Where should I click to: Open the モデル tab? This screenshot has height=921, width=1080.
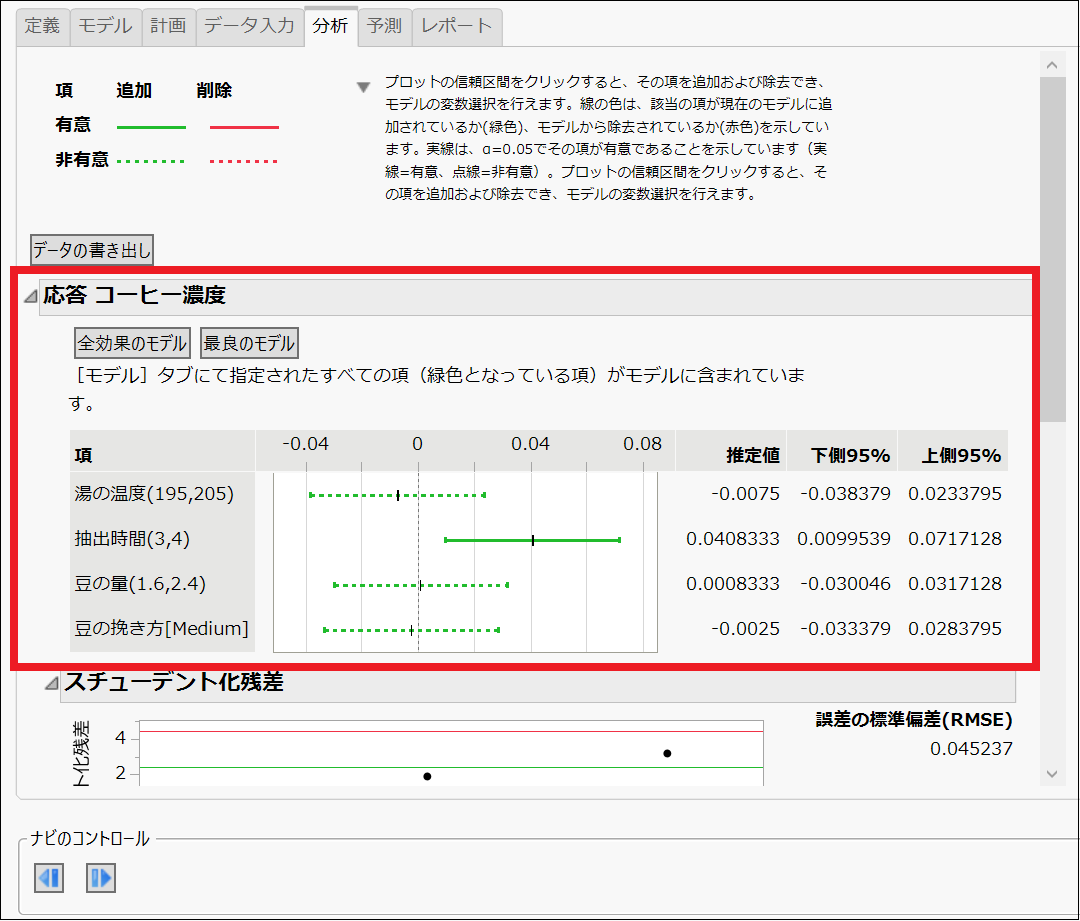click(x=105, y=27)
